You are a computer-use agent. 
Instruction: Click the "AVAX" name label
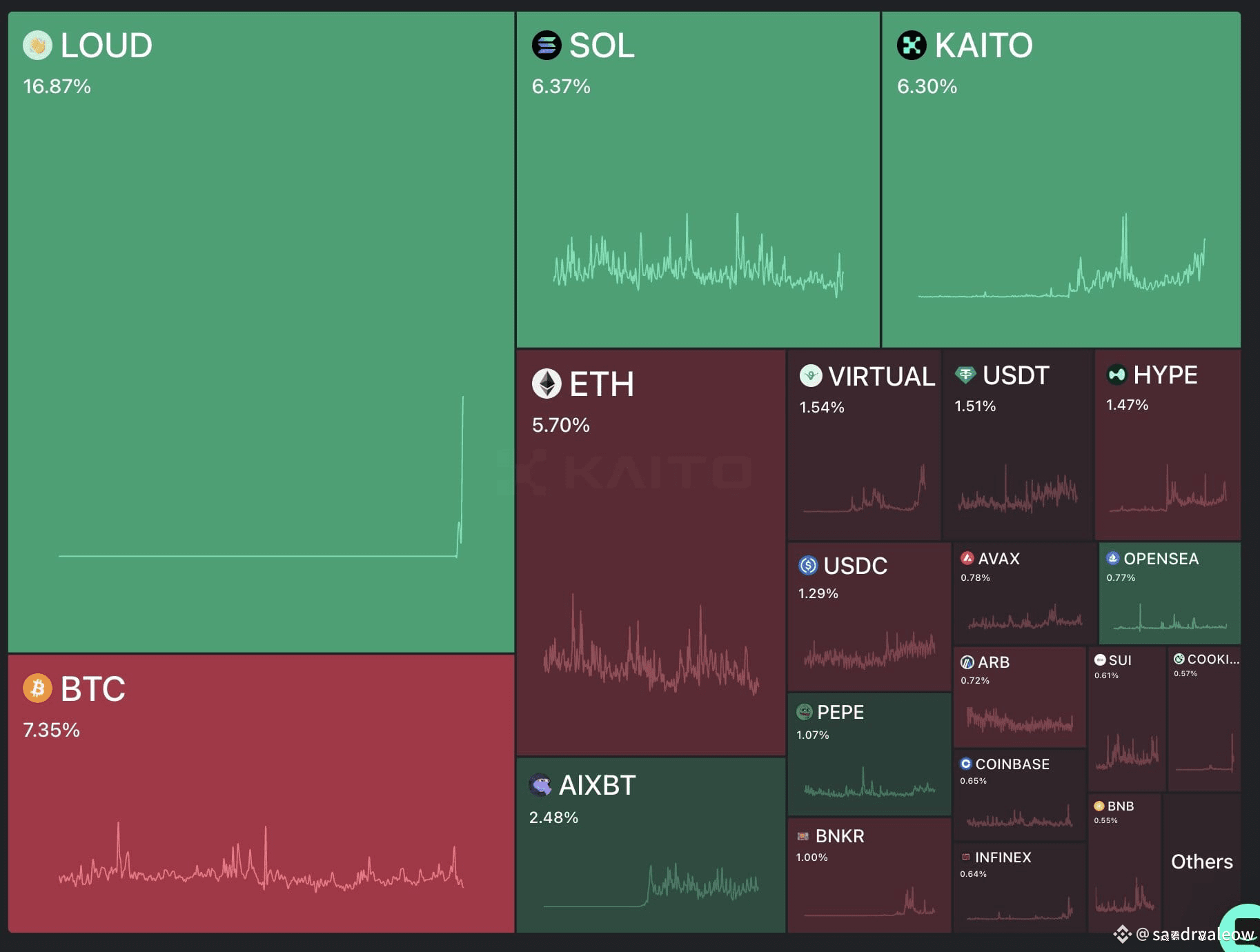(999, 558)
